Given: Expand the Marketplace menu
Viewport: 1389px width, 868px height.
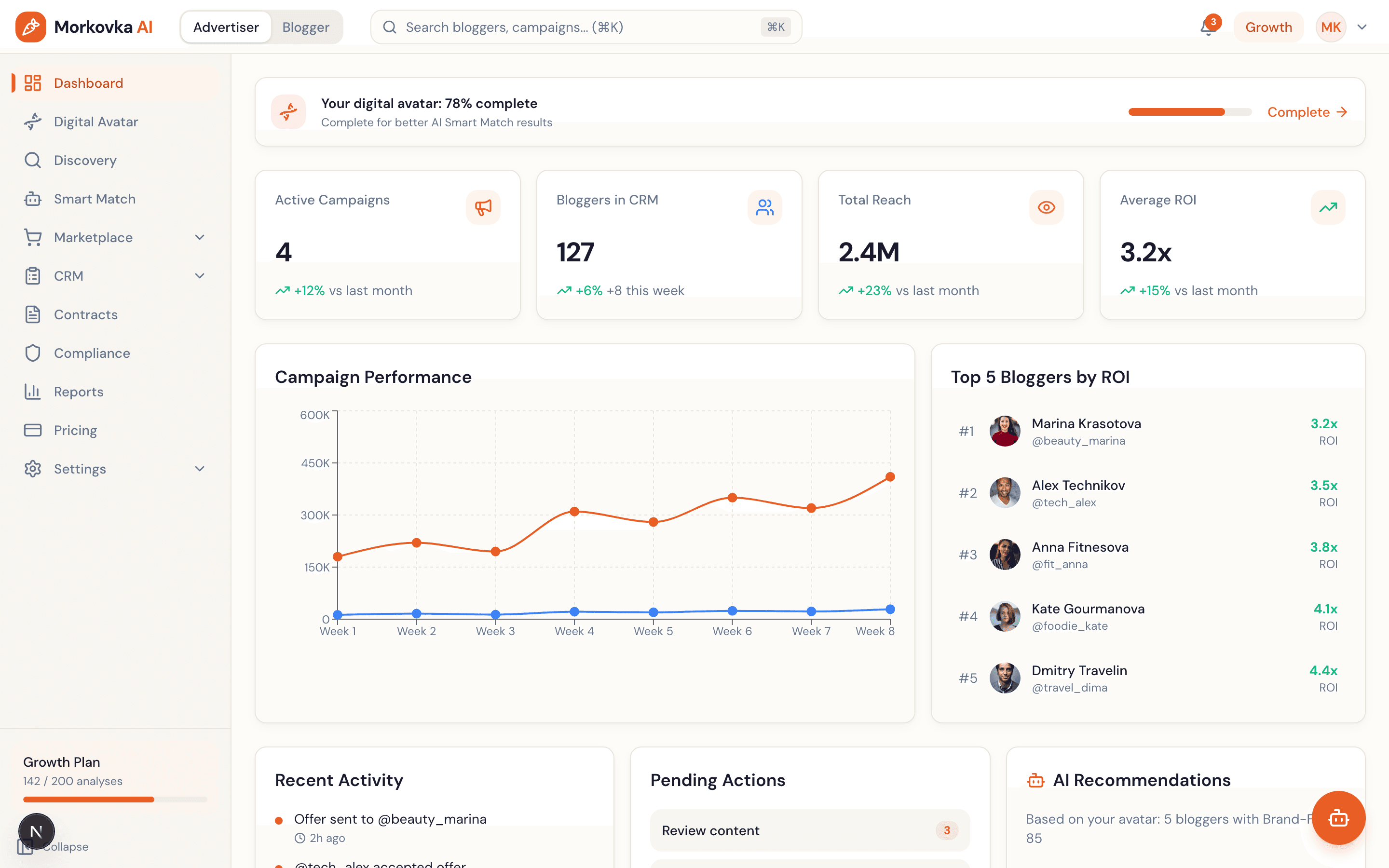Looking at the screenshot, I should click(x=199, y=237).
